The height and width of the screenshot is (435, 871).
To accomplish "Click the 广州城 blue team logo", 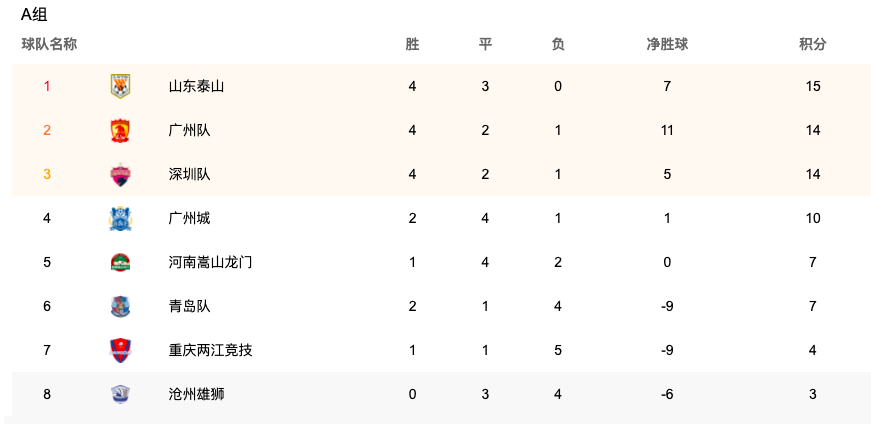I will (x=120, y=218).
